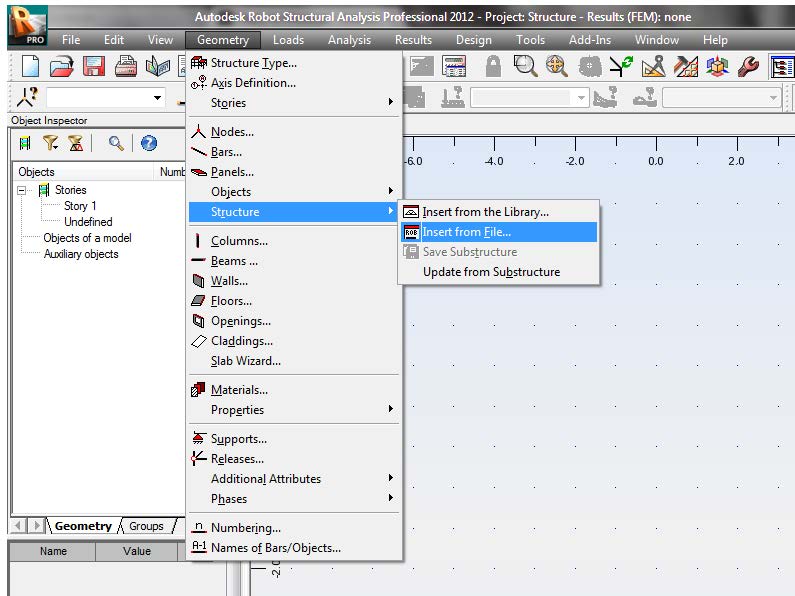Screen dimensions: 795x596
Task: Switch to the Groups tab
Action: pyautogui.click(x=146, y=526)
